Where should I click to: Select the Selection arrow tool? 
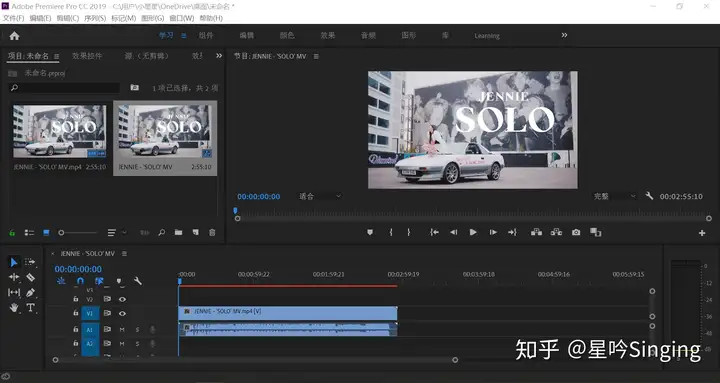coord(14,262)
